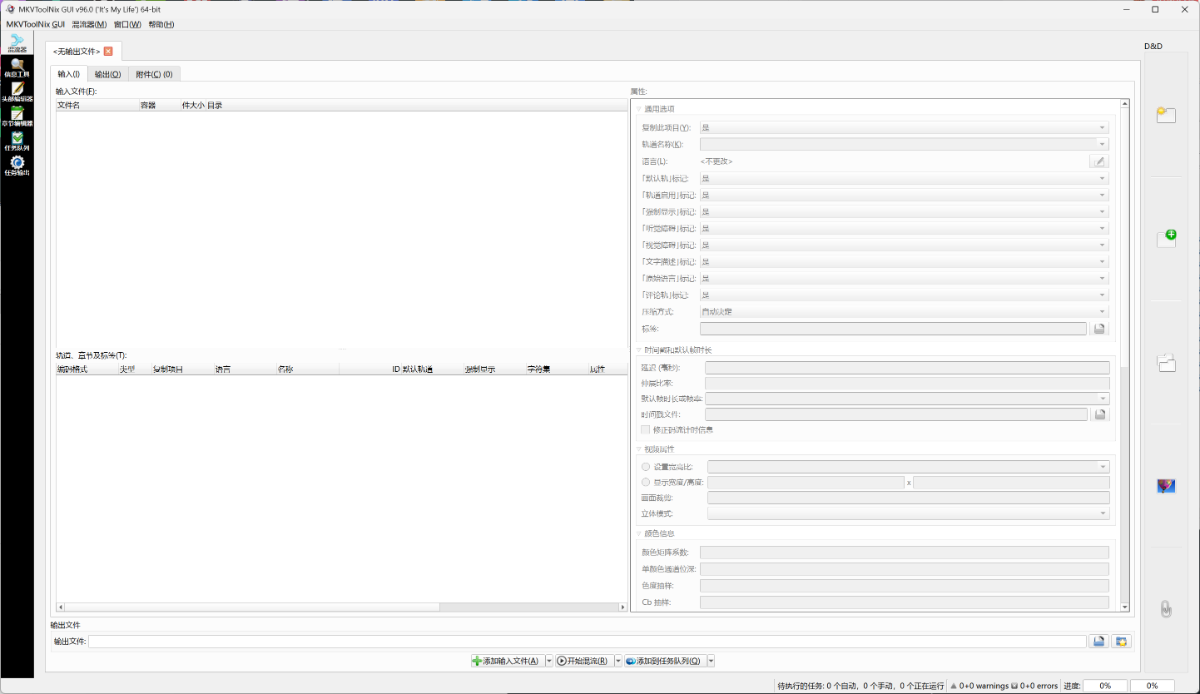This screenshot has width=1200, height=694.
Task: Open the 任务队列 job queue icon
Action: (17, 141)
